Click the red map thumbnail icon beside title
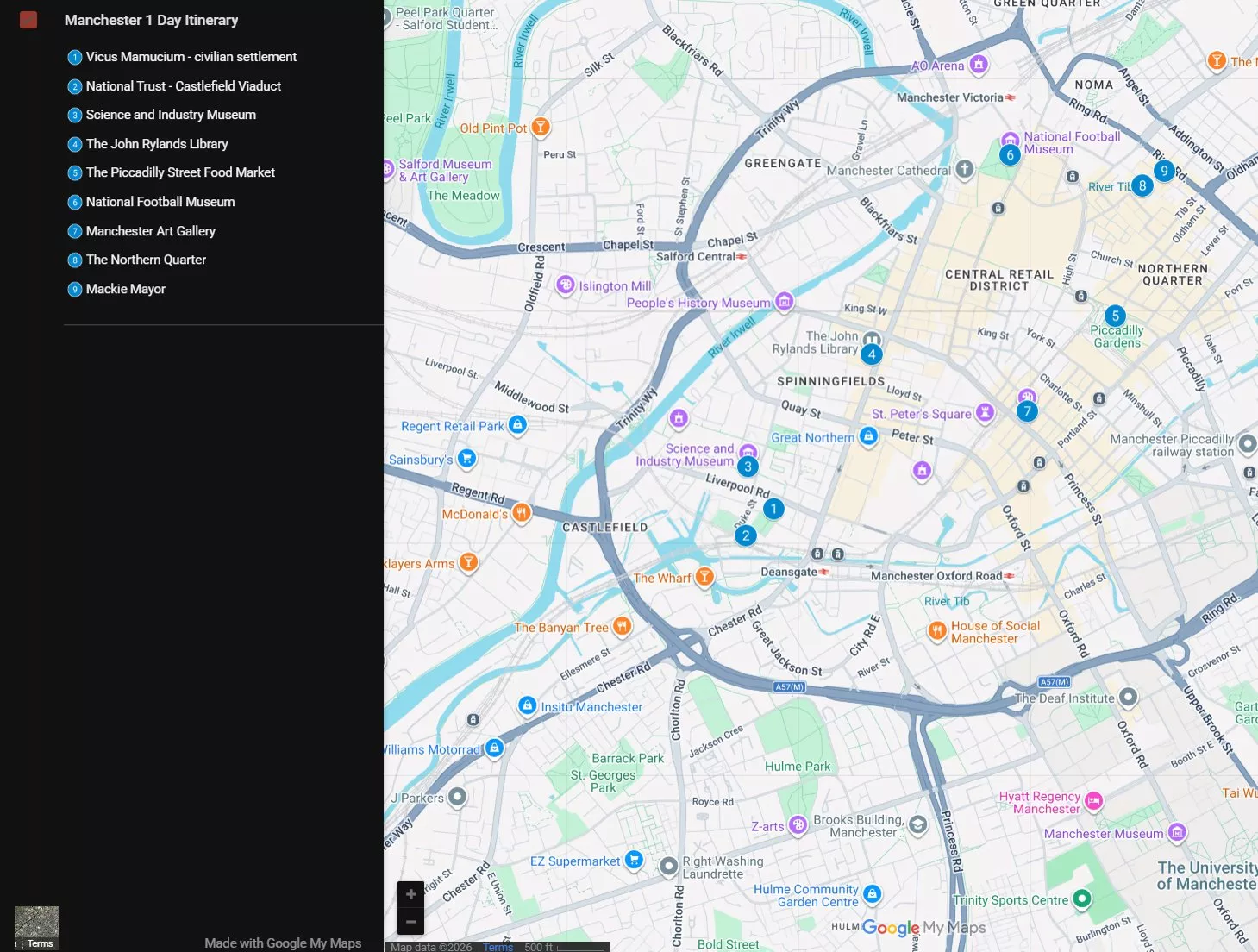The image size is (1258, 952). coord(28,20)
